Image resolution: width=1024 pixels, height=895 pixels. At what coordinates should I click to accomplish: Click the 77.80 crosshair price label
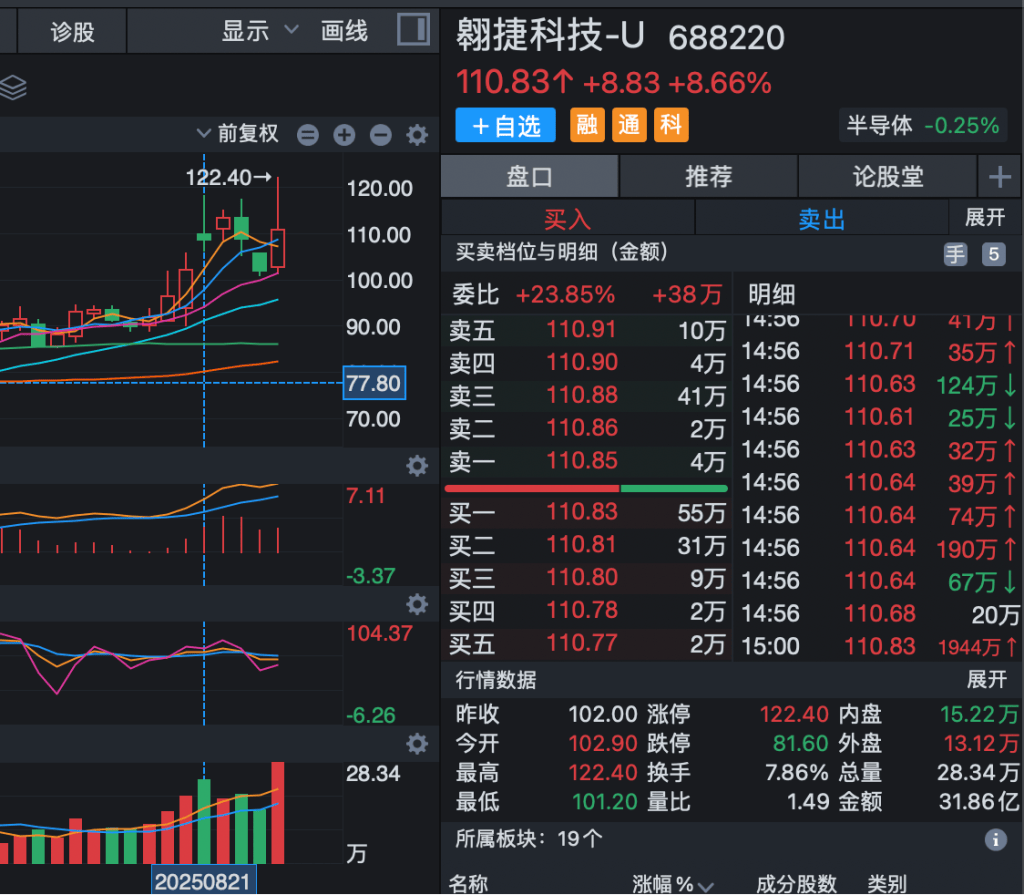[x=374, y=383]
